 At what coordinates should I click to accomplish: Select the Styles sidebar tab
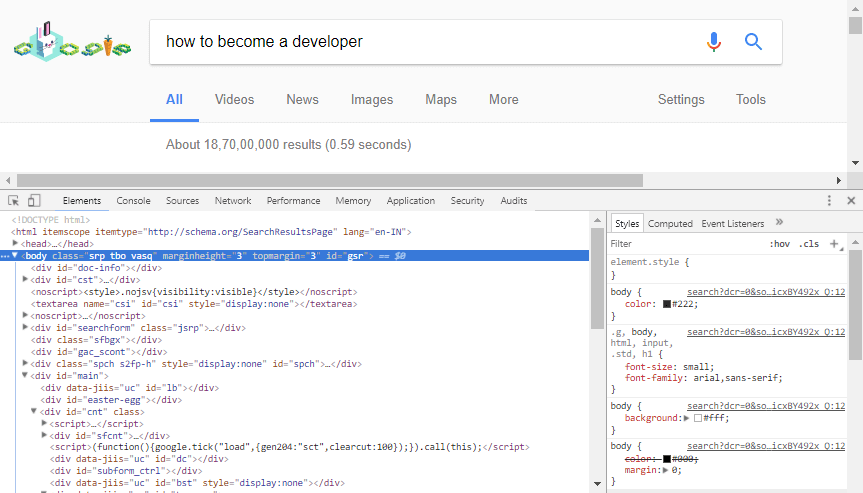pyautogui.click(x=627, y=223)
